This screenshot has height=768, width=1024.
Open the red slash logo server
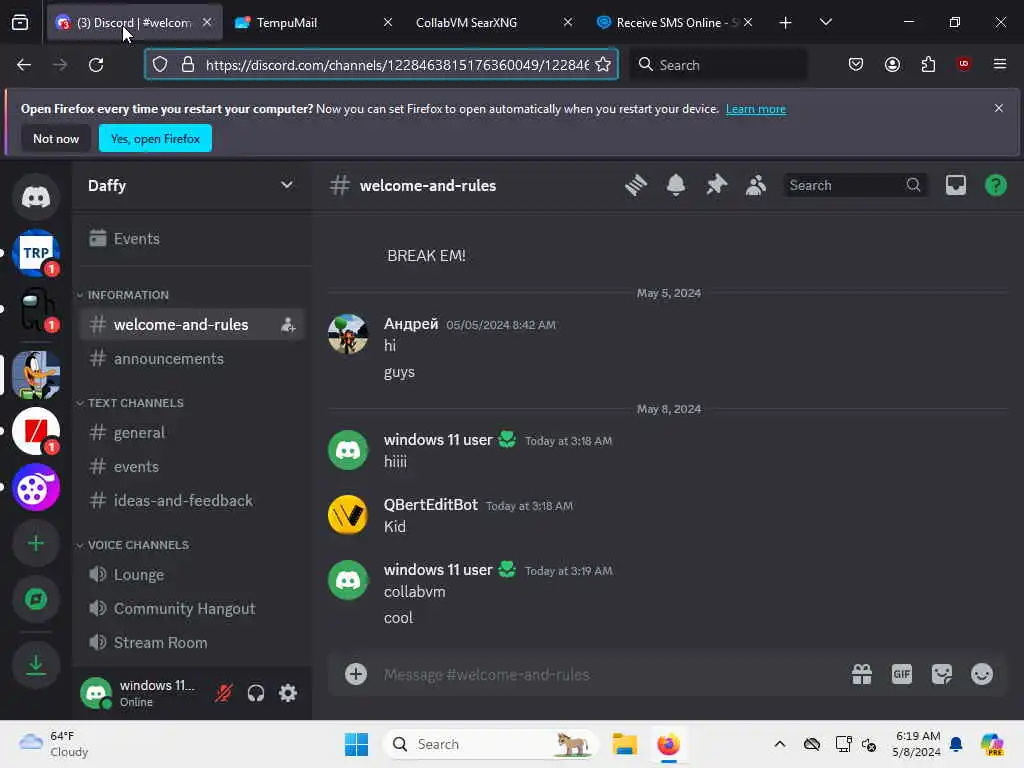click(x=36, y=431)
